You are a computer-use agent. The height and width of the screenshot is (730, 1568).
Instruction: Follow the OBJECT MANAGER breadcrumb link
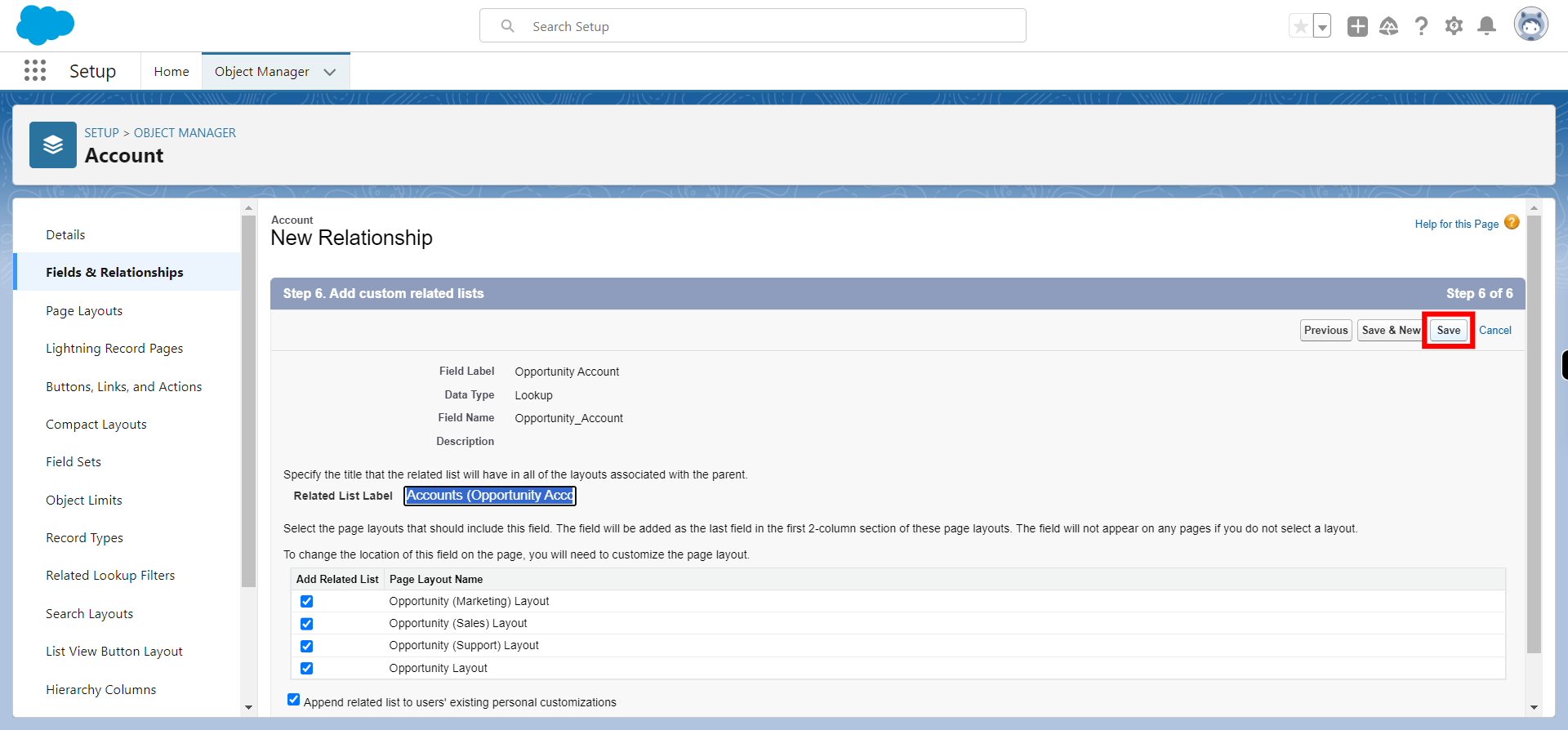[185, 132]
